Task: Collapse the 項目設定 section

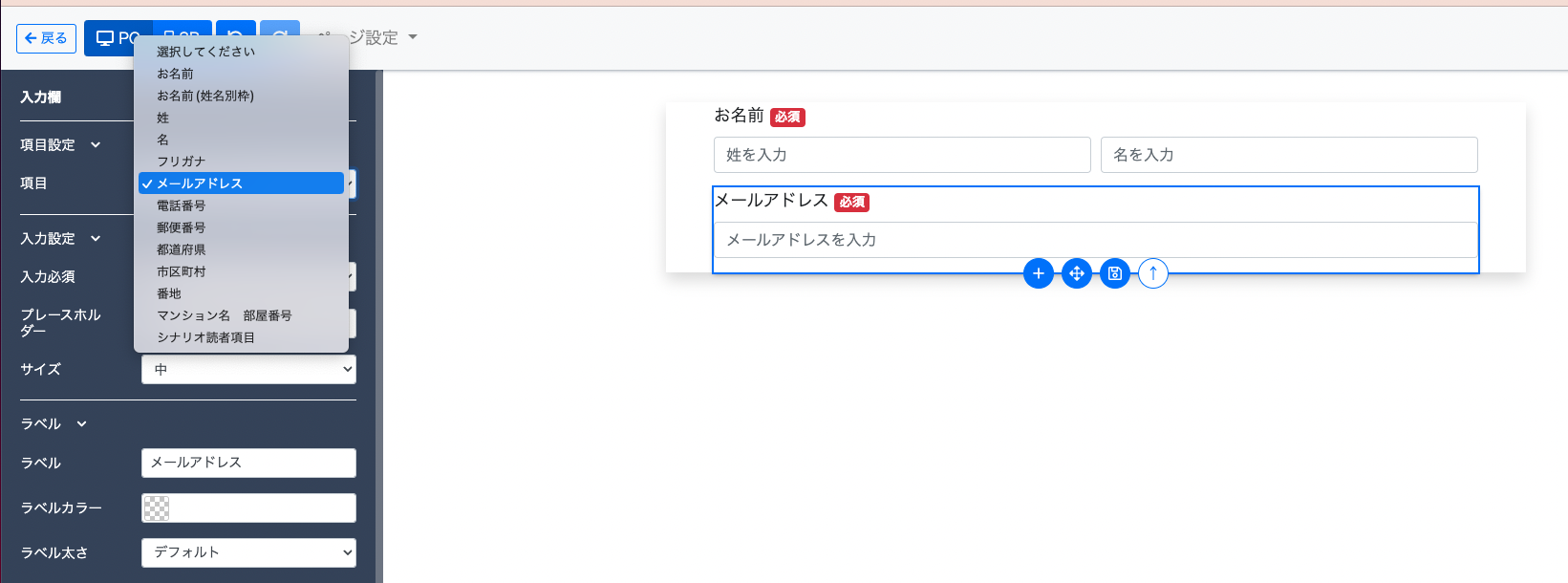Action: click(96, 145)
